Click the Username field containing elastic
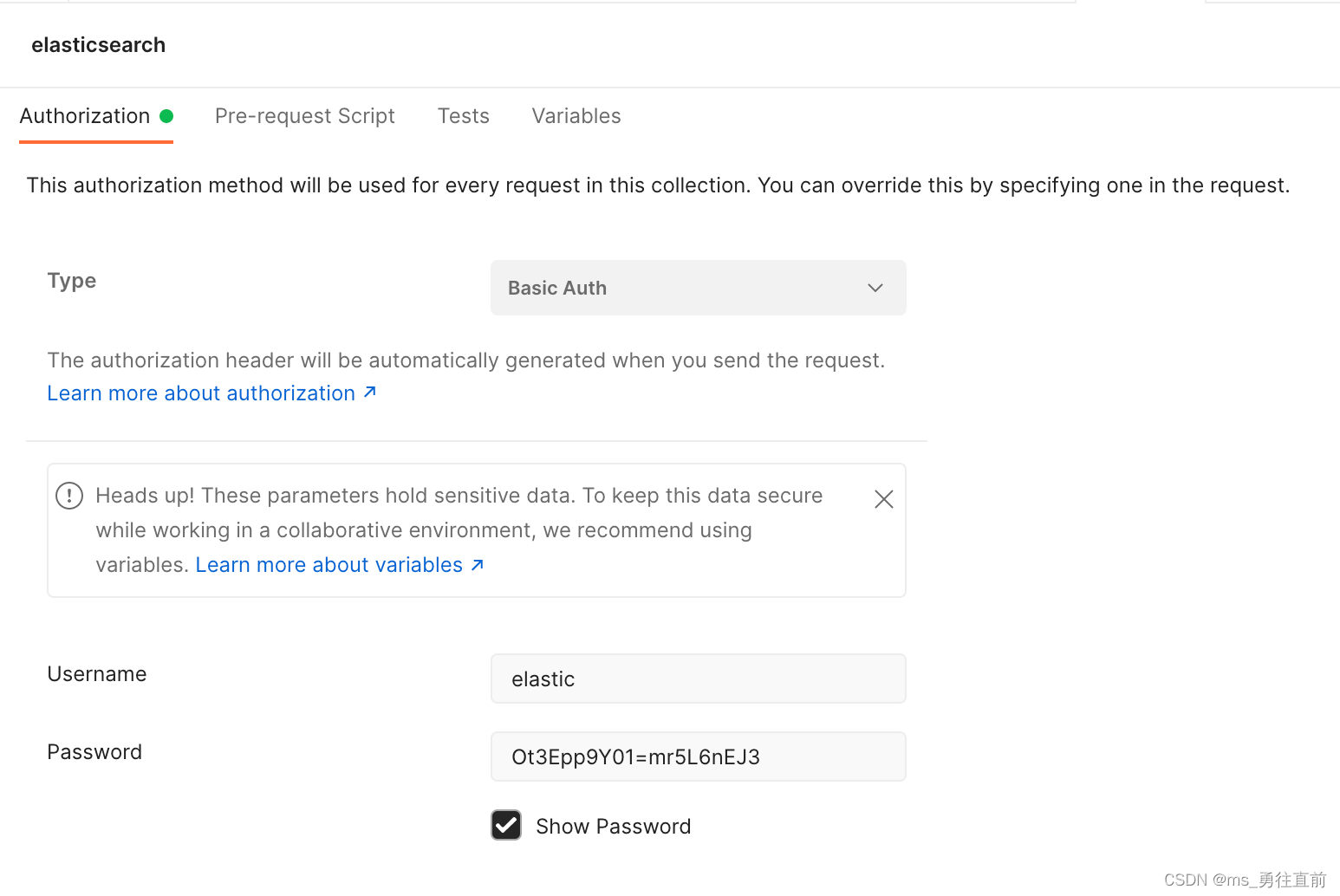Viewport: 1340px width, 896px height. click(699, 678)
